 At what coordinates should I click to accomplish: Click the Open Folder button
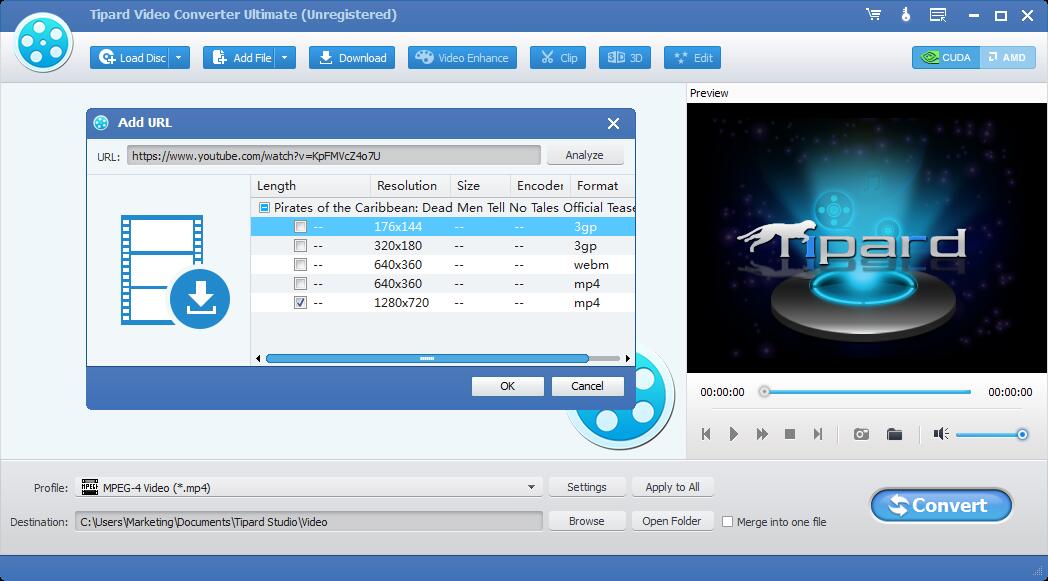coord(672,521)
